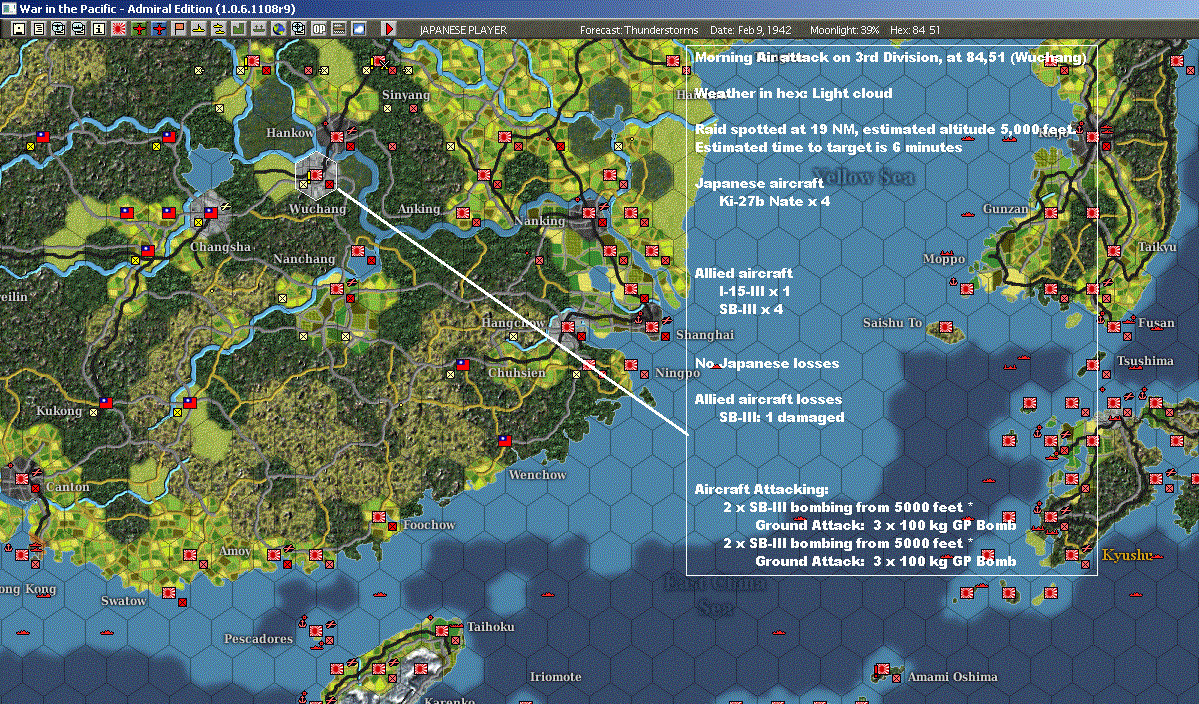1199x704 pixels.
Task: Select Japanese base marker at Saishu To
Action: pyautogui.click(x=946, y=327)
